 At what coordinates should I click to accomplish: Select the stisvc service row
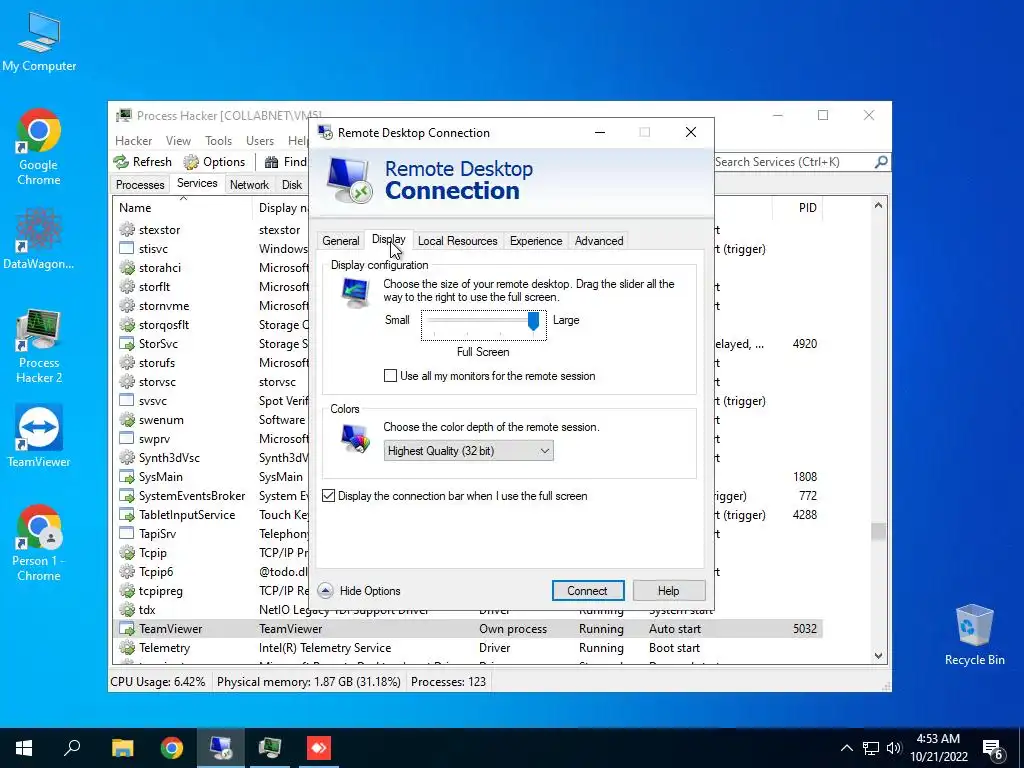tap(210, 249)
